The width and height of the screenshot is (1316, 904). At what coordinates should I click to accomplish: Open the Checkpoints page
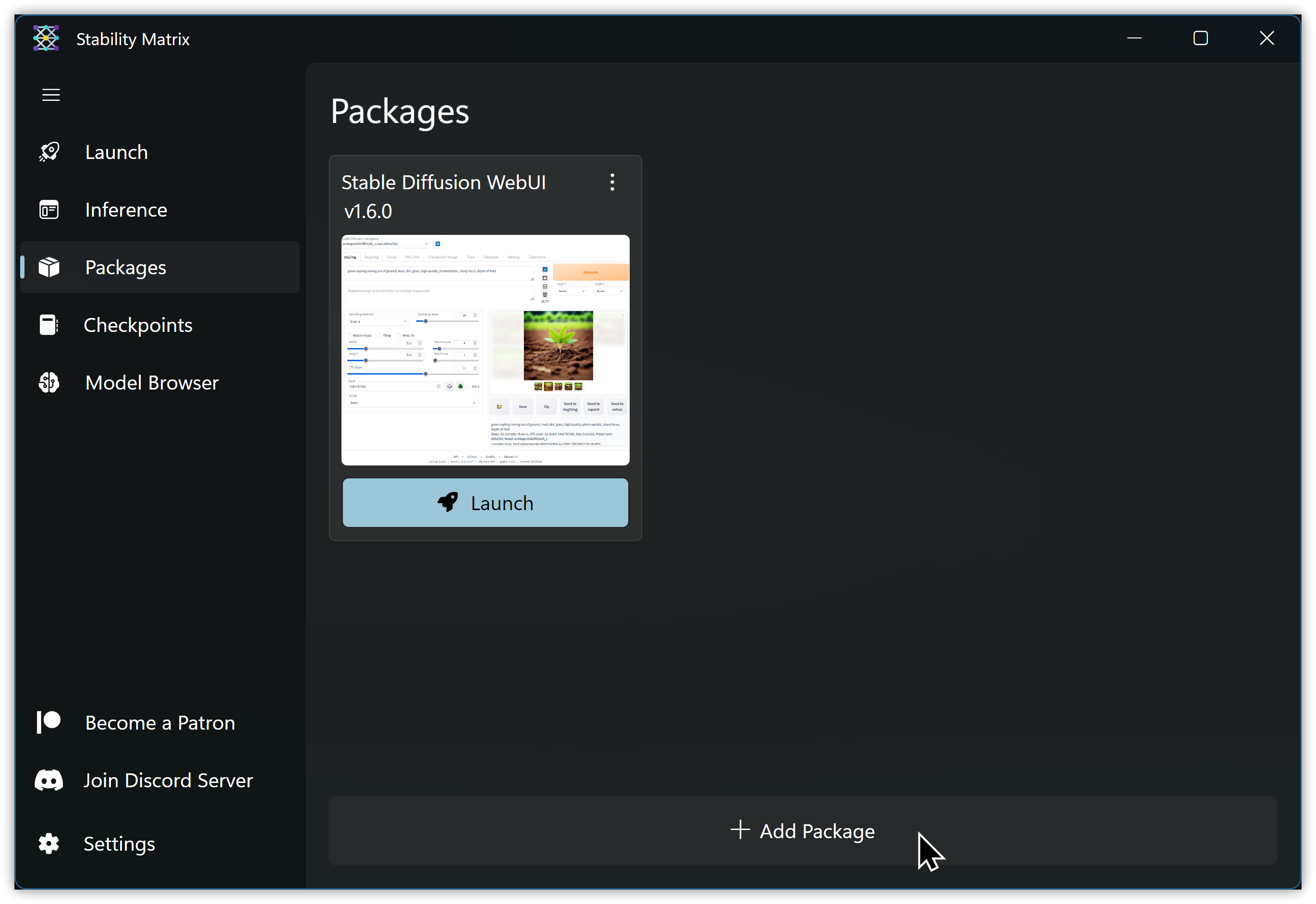[137, 325]
